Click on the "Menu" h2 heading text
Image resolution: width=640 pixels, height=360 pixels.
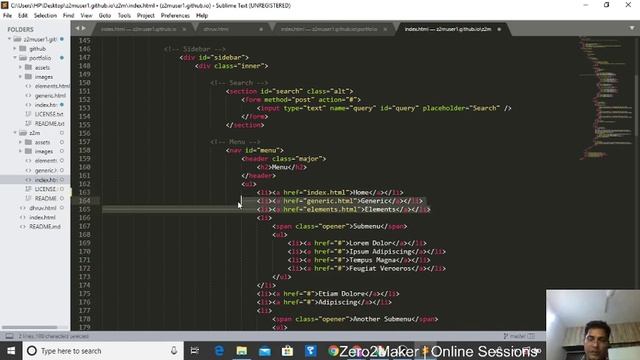coord(280,167)
